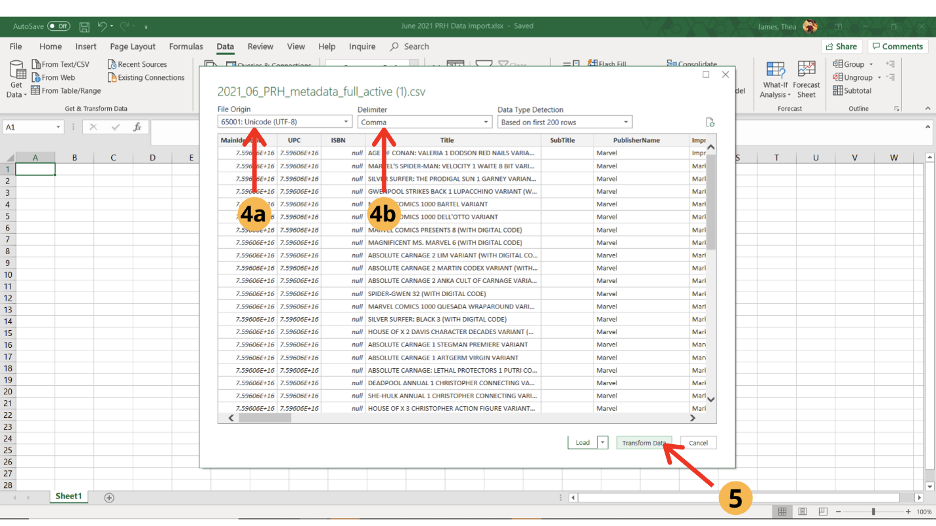Click the confirm formula checkmark icon
The image size is (936, 526).
pos(115,127)
